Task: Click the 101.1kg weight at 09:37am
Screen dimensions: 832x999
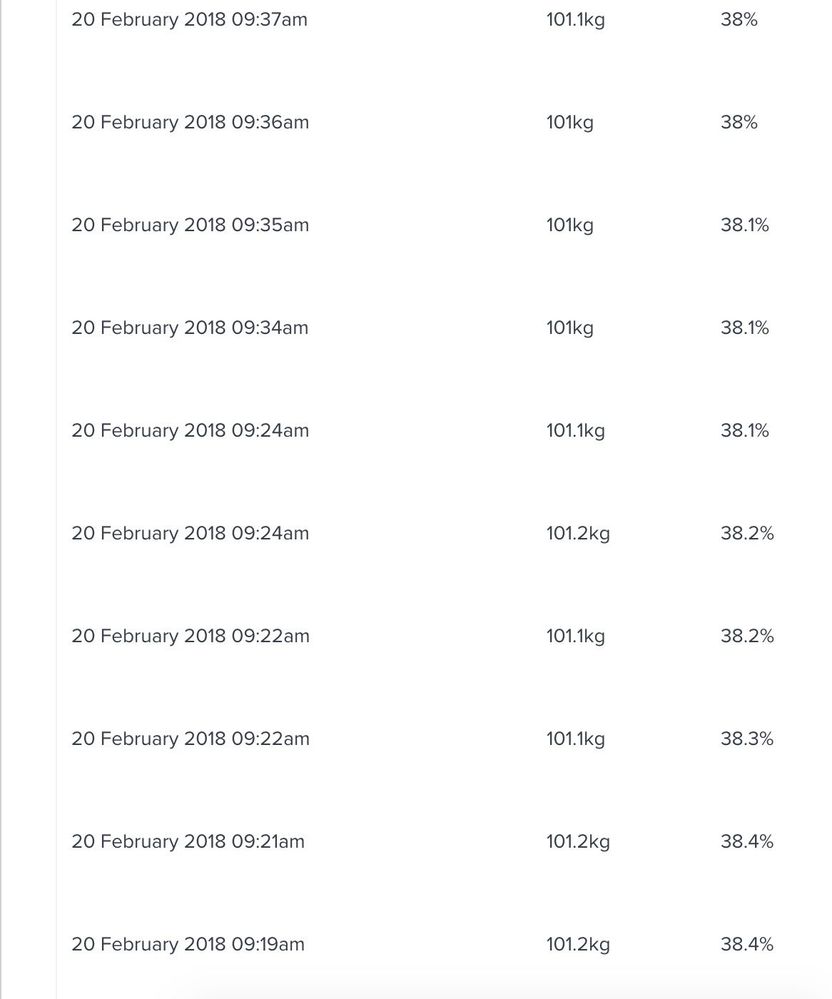Action: coord(575,19)
